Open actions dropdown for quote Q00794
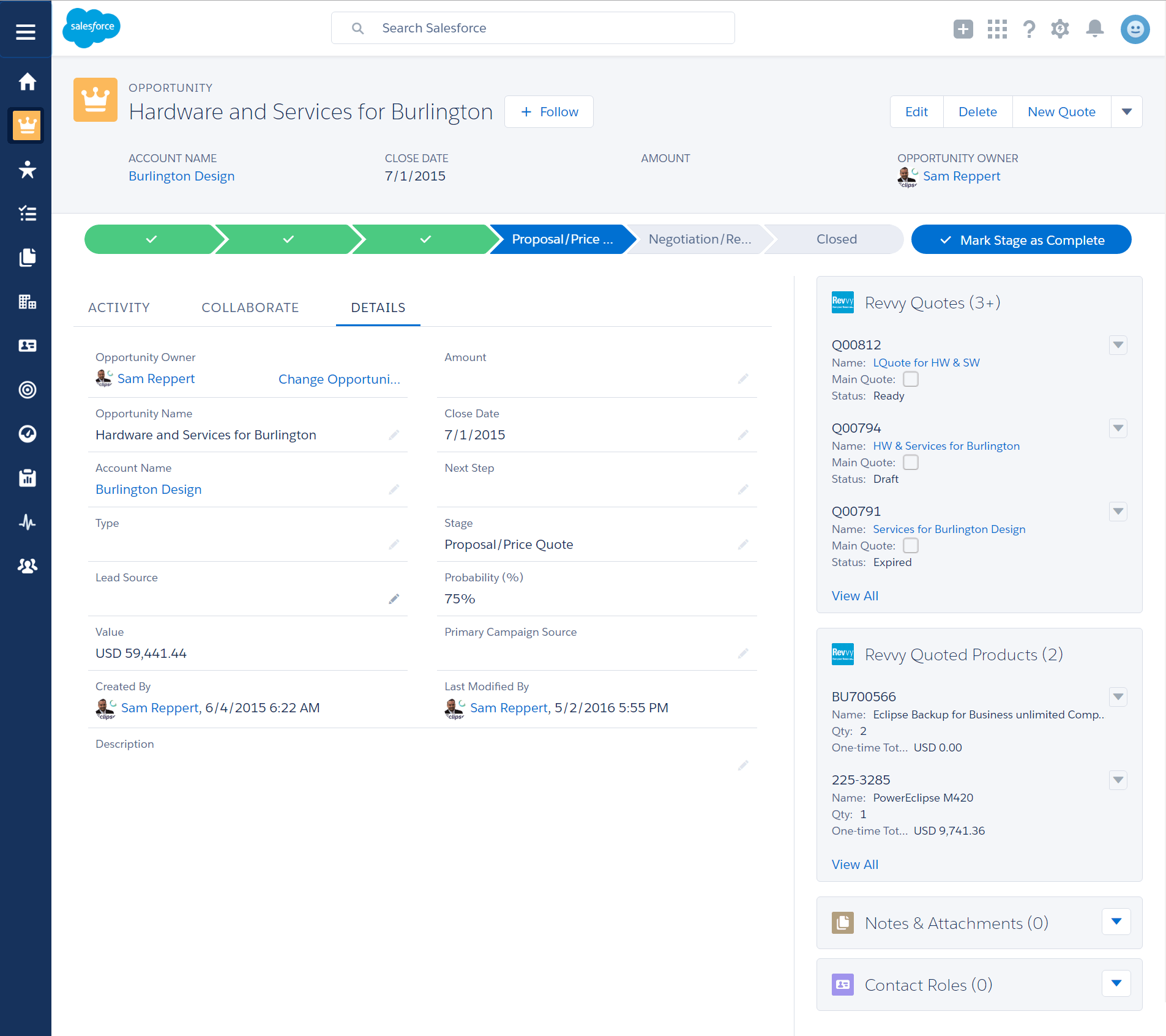Screen dimensions: 1166x1036 1118,428
